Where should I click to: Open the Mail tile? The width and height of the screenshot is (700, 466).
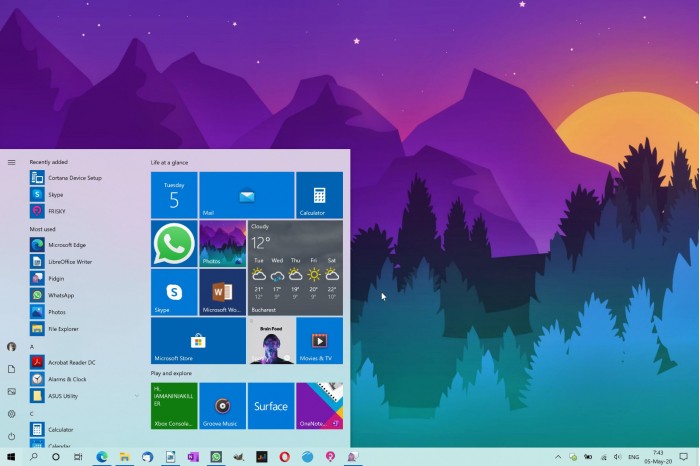(247, 195)
